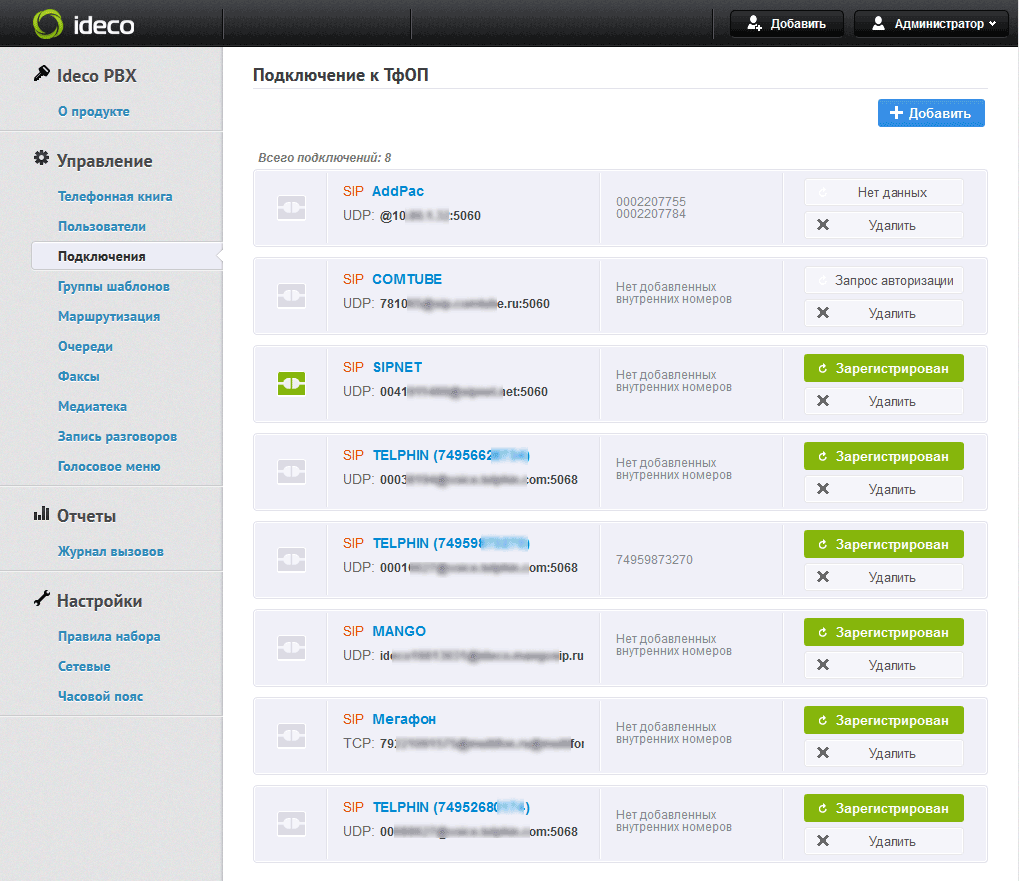Toggle the COMTUBE connection plug icon
Image resolution: width=1019 pixels, height=881 pixels.
291,296
